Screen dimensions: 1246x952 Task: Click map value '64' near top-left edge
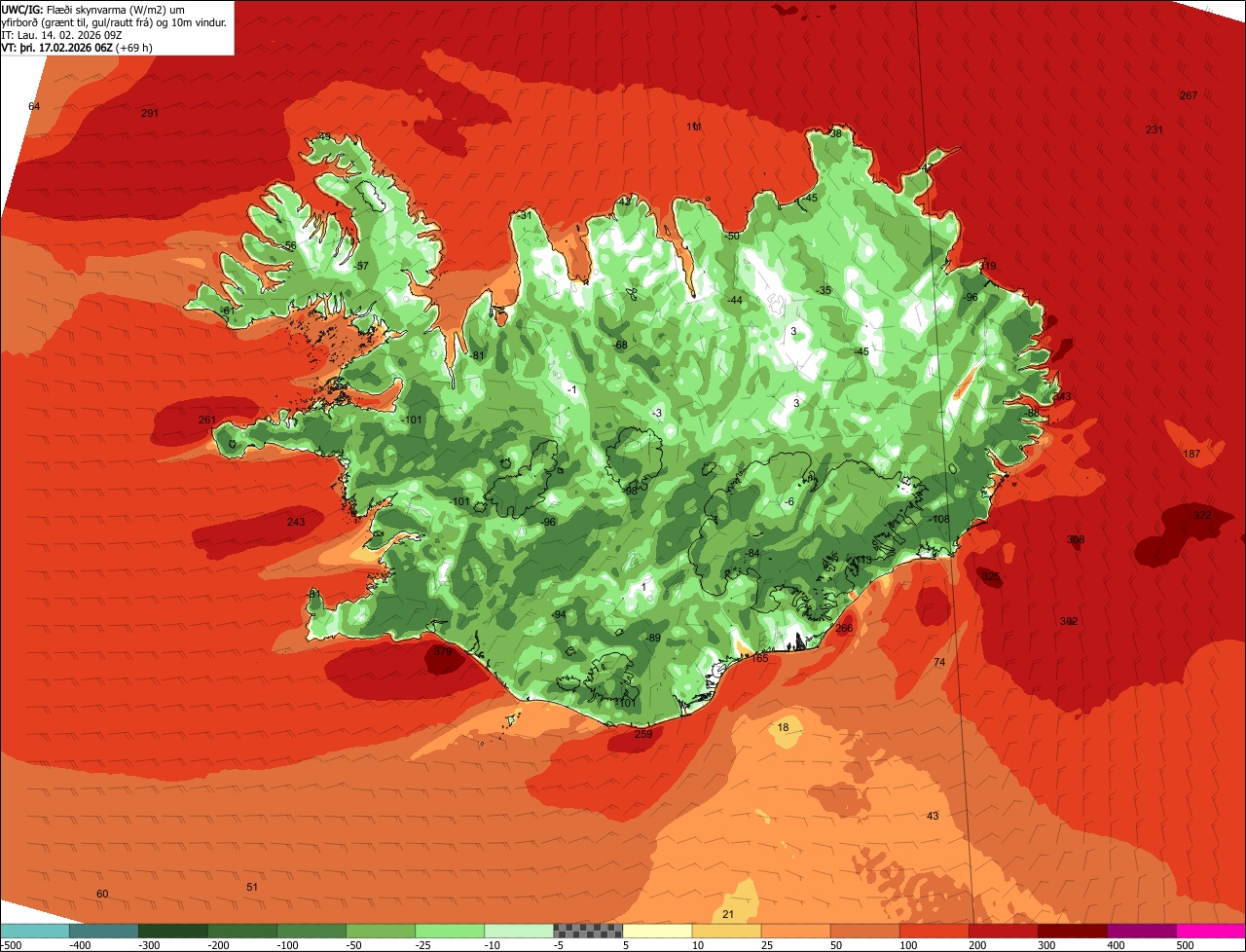[x=34, y=105]
